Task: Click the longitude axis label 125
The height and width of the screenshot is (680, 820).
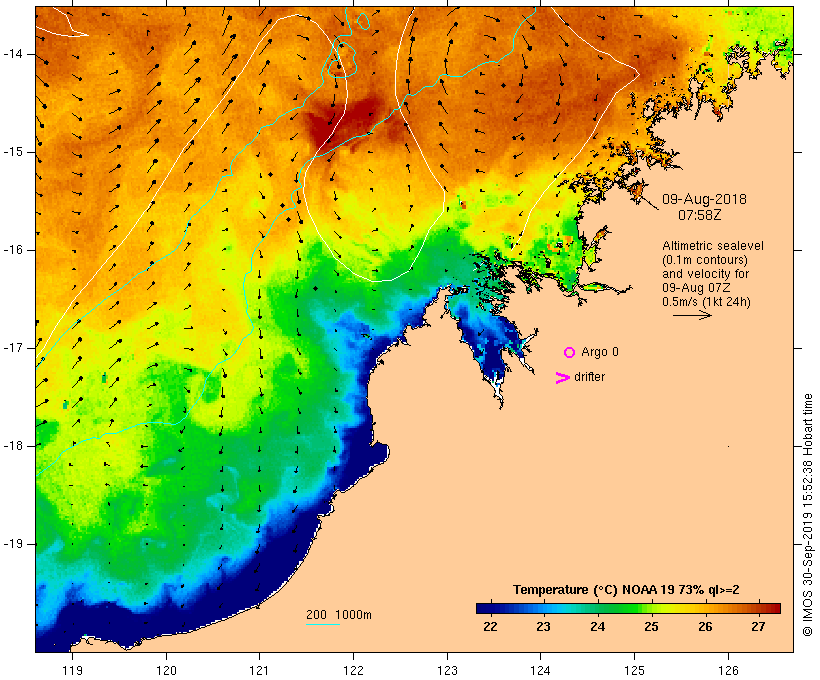Action: point(635,670)
